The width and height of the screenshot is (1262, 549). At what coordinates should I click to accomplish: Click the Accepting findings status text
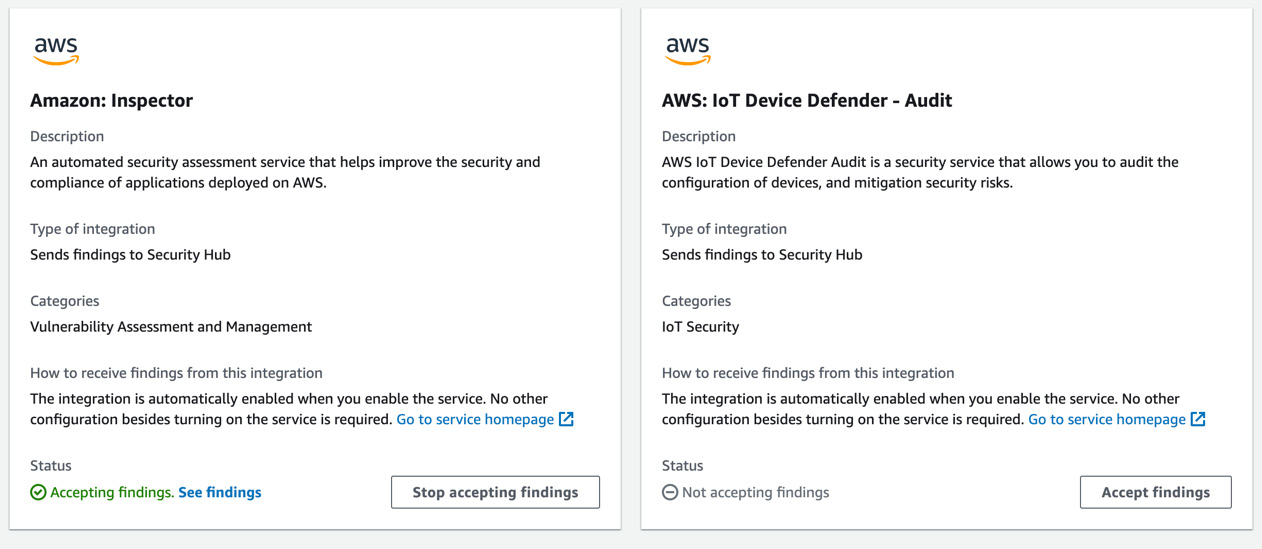click(x=112, y=492)
